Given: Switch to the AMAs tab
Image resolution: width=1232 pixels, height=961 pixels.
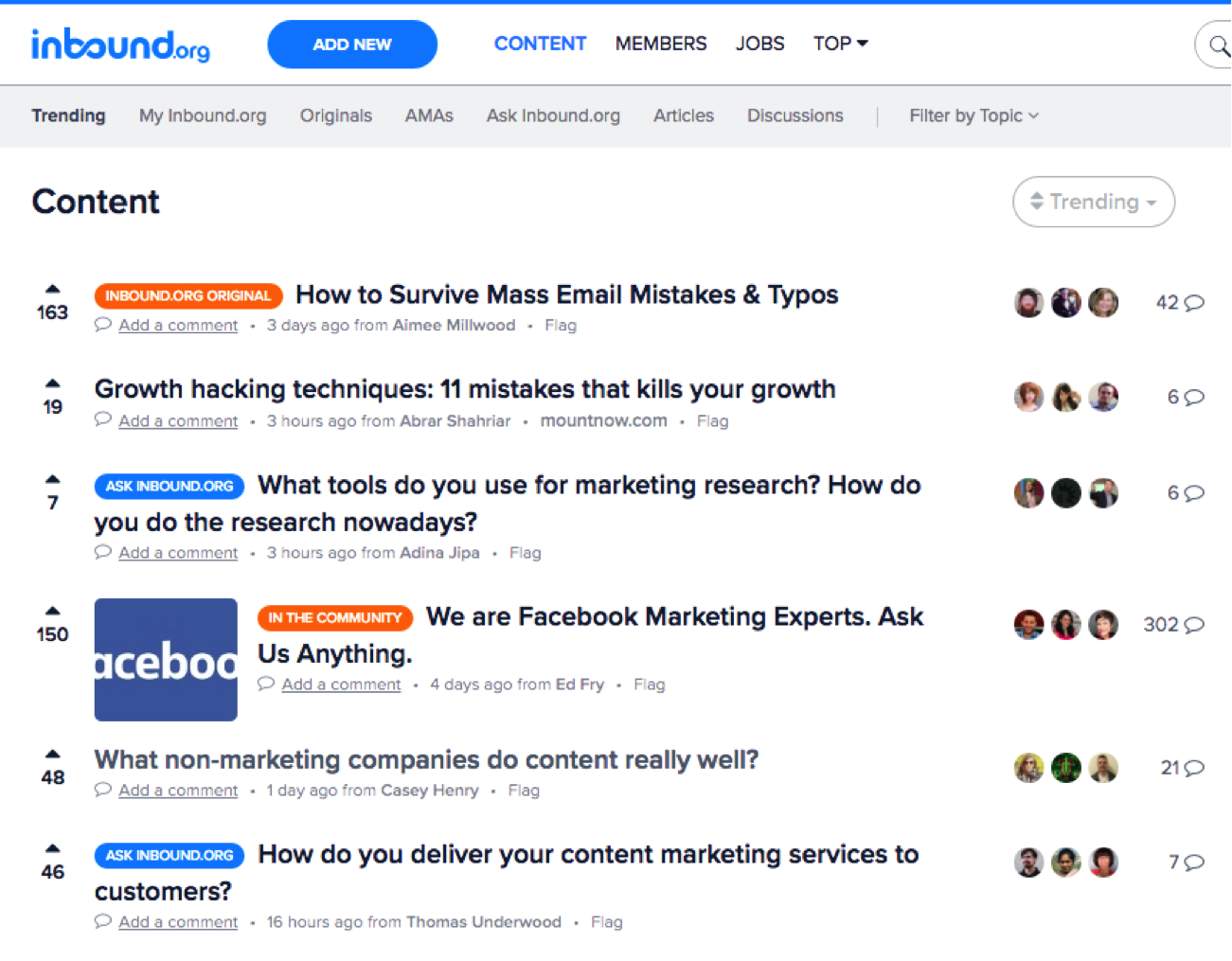Looking at the screenshot, I should coord(429,116).
